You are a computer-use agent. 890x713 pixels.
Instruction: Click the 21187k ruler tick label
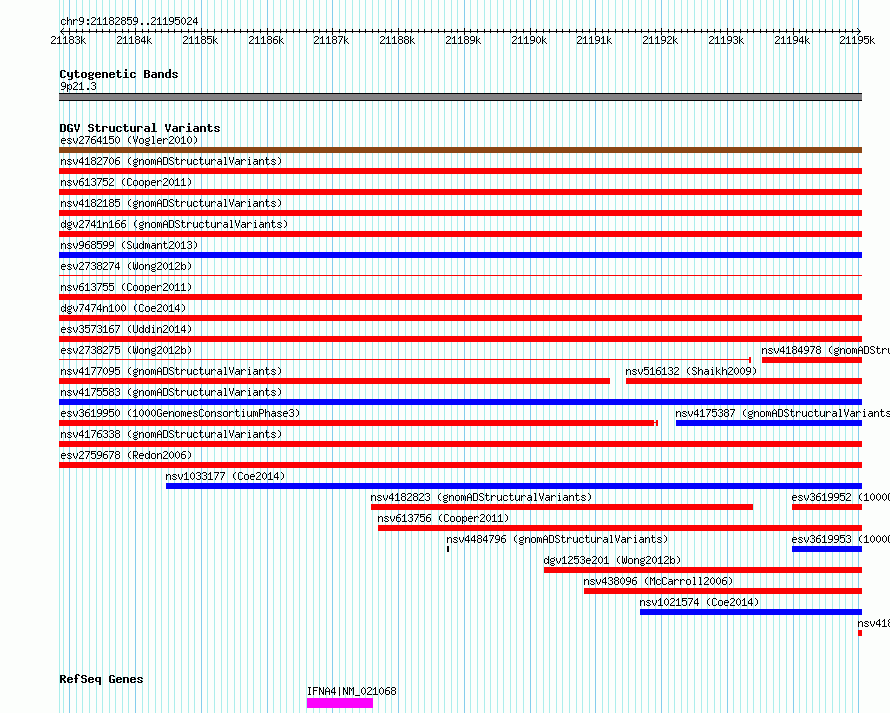point(331,40)
